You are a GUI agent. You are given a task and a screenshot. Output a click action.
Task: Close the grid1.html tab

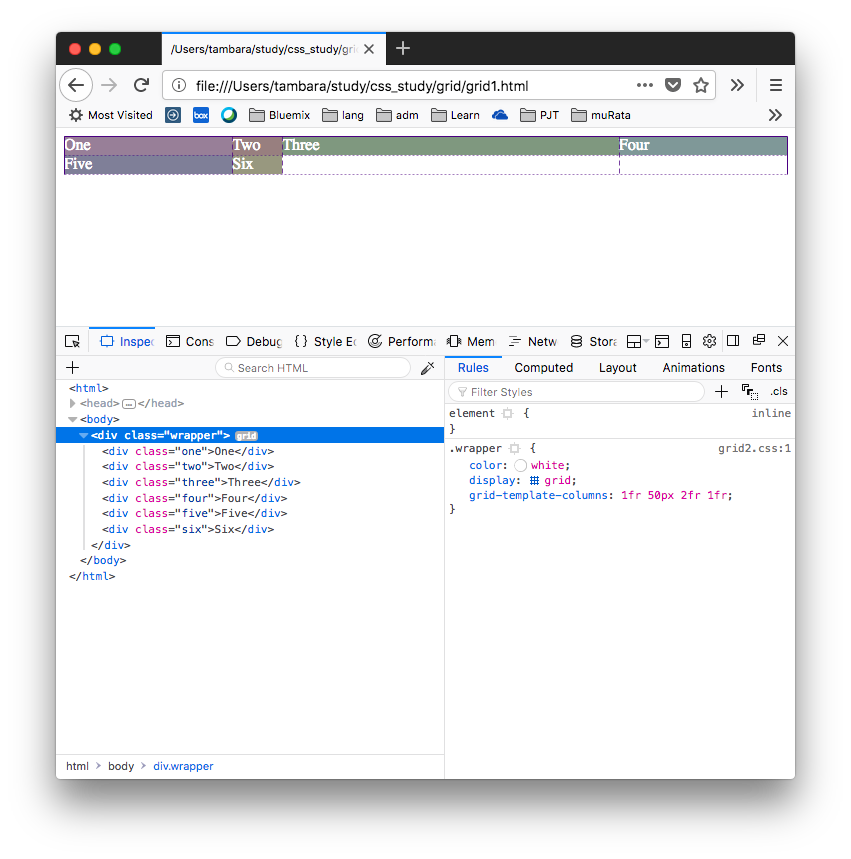pyautogui.click(x=369, y=49)
